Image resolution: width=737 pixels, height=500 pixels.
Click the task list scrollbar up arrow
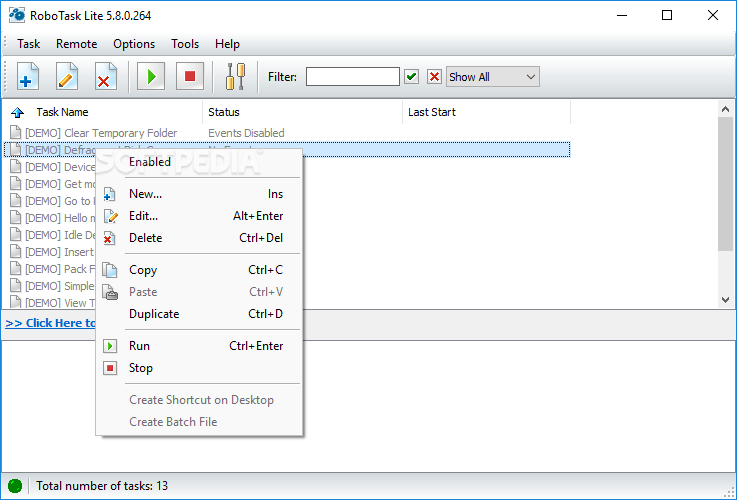725,109
